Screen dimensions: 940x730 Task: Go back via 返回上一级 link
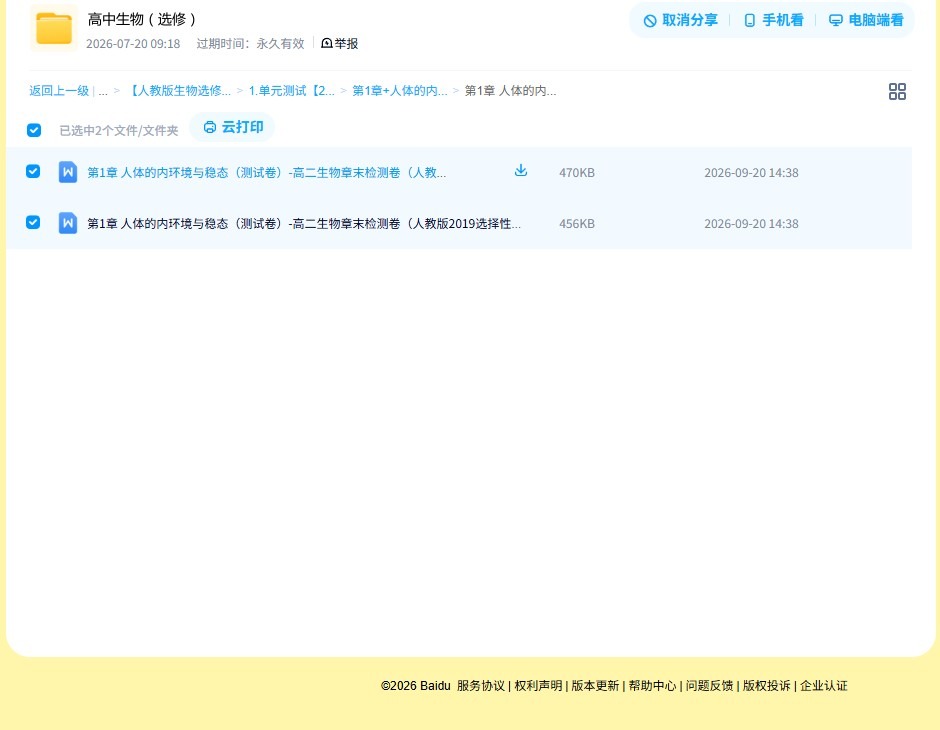(59, 91)
